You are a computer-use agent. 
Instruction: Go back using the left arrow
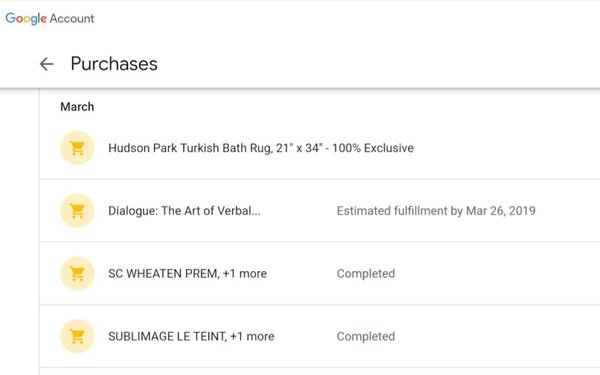(x=46, y=64)
